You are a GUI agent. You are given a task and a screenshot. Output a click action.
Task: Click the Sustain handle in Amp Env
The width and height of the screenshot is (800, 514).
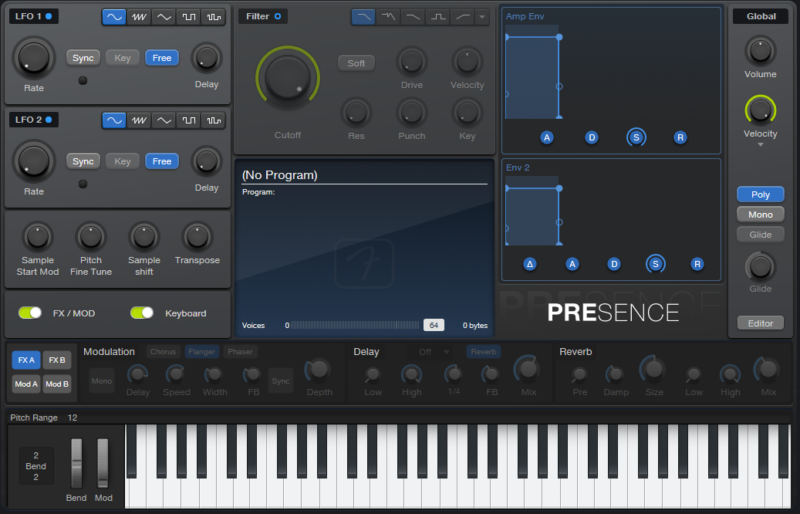636,137
